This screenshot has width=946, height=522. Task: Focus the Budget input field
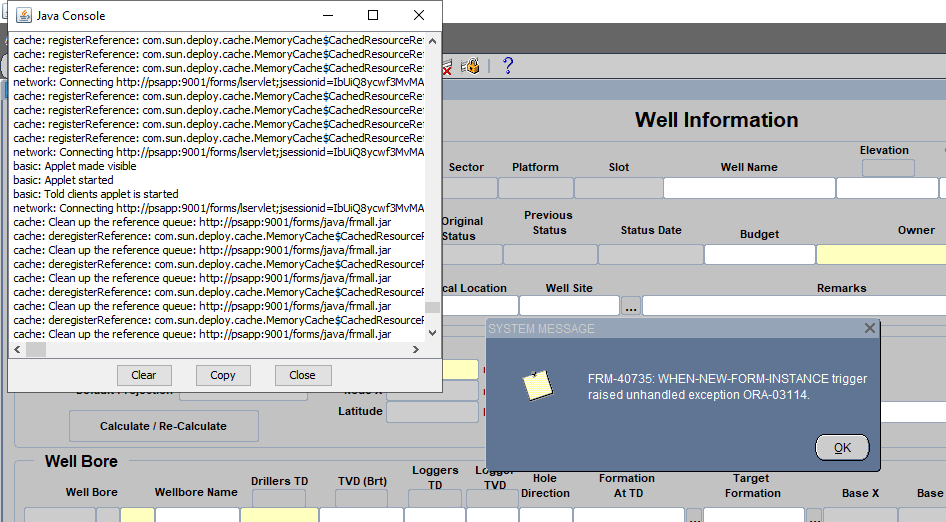760,255
